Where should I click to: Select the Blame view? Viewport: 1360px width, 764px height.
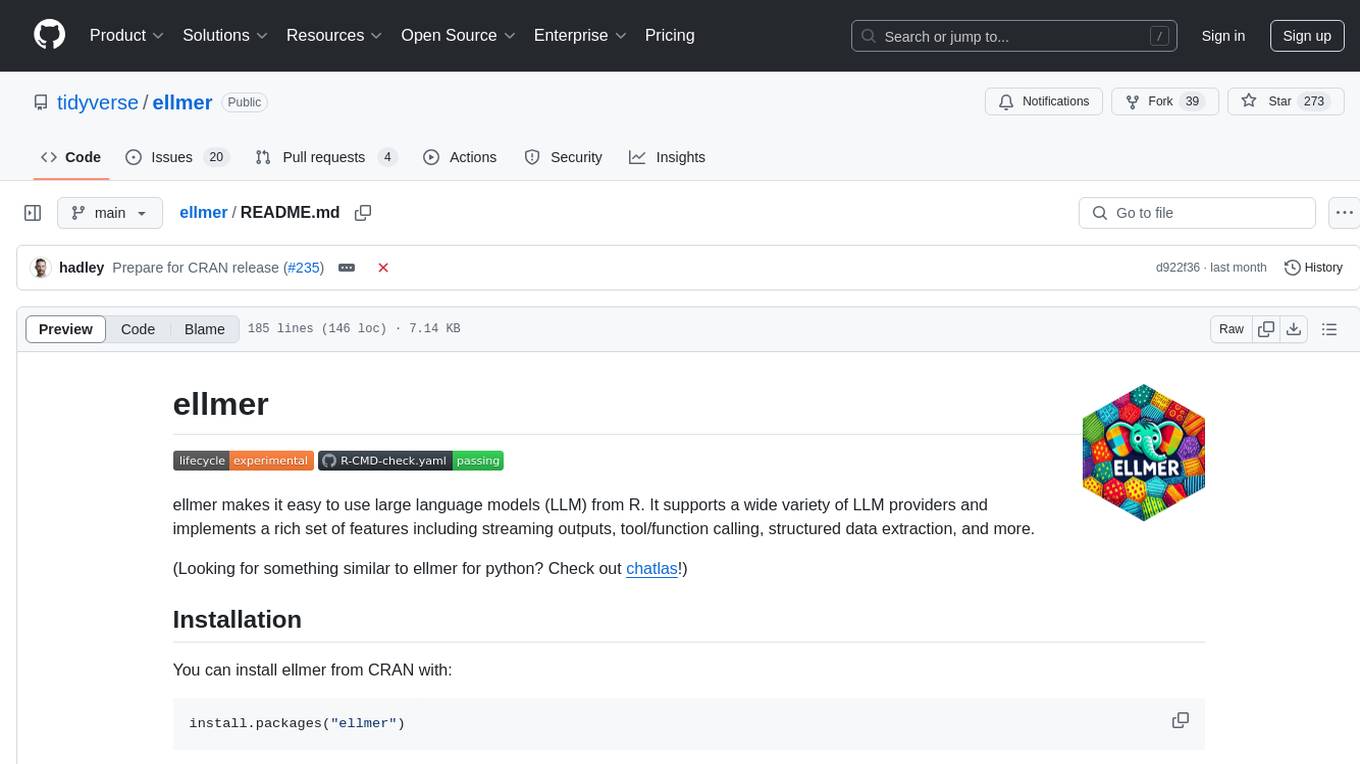coord(204,329)
